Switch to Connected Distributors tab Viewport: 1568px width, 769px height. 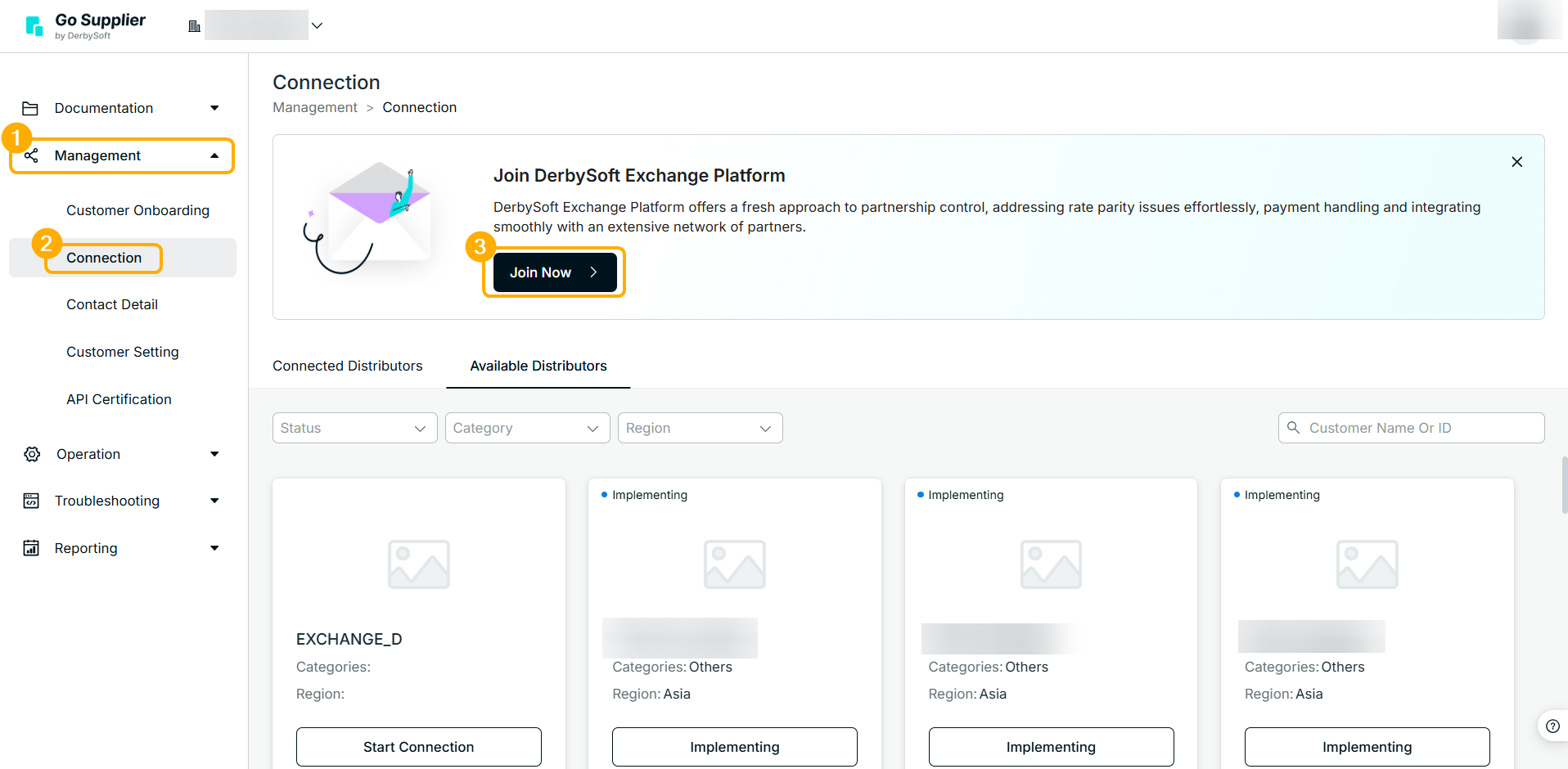[x=347, y=366]
